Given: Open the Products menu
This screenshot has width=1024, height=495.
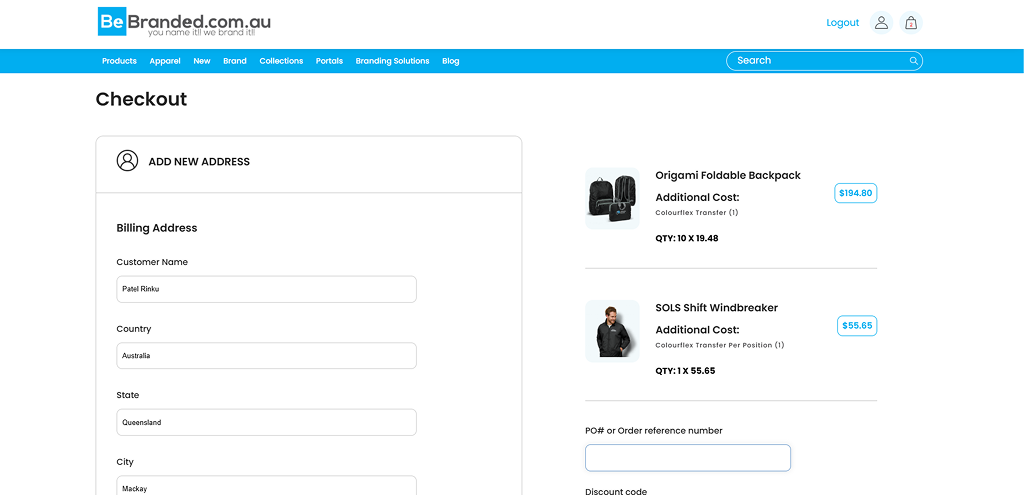Looking at the screenshot, I should coord(119,61).
